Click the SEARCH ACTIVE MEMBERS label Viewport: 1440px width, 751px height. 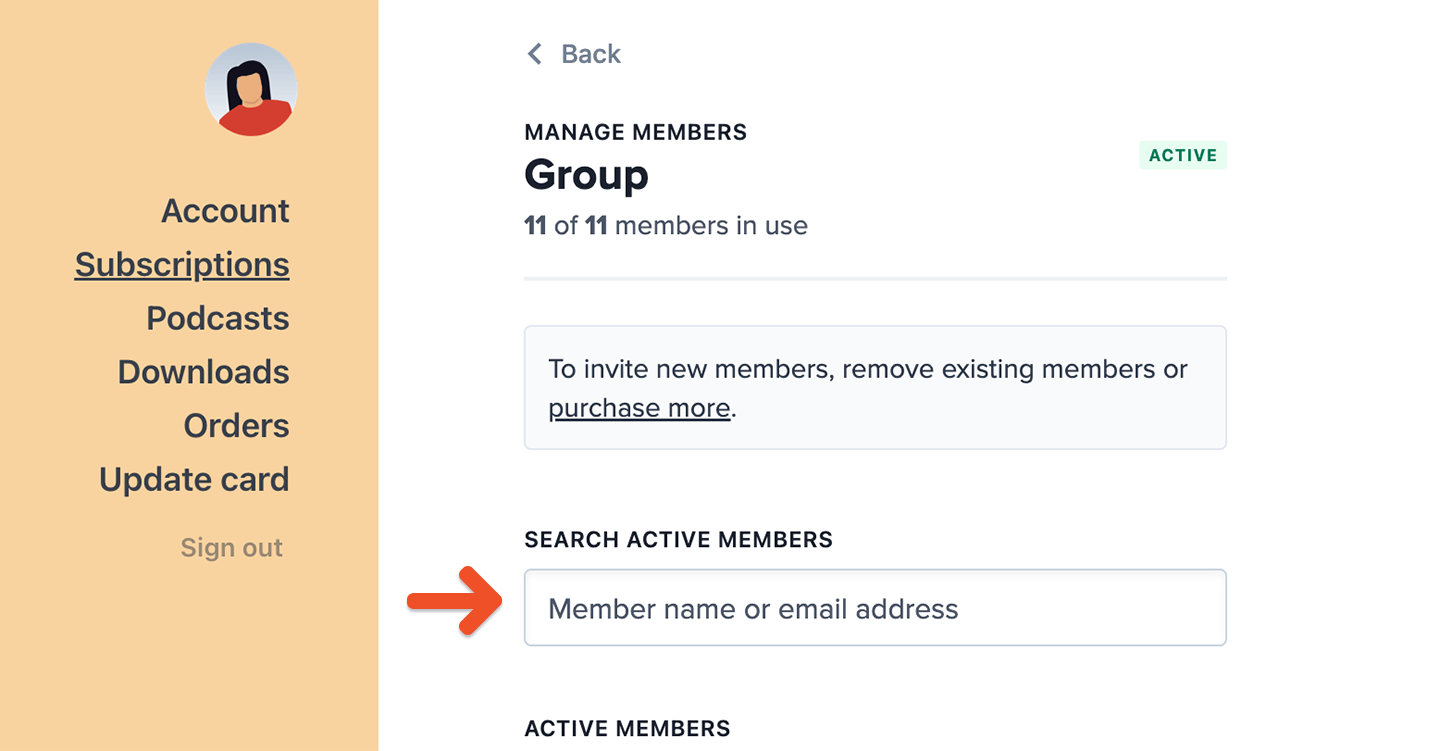[x=678, y=540]
